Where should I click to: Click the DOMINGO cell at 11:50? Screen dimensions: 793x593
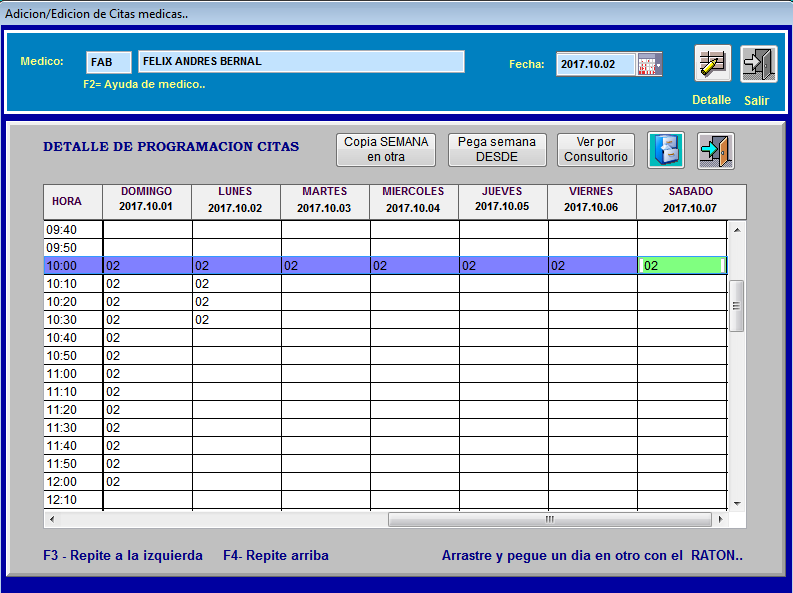[148, 464]
